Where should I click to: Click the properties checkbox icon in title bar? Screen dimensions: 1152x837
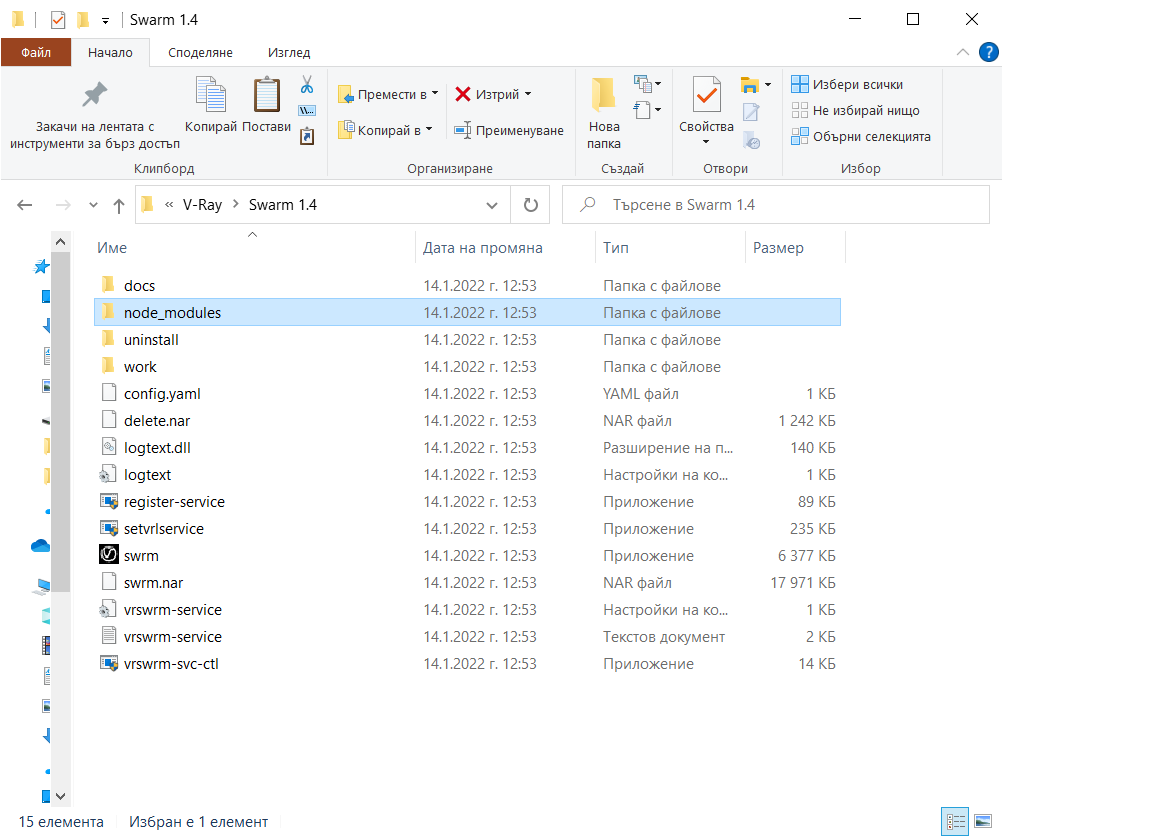point(58,20)
